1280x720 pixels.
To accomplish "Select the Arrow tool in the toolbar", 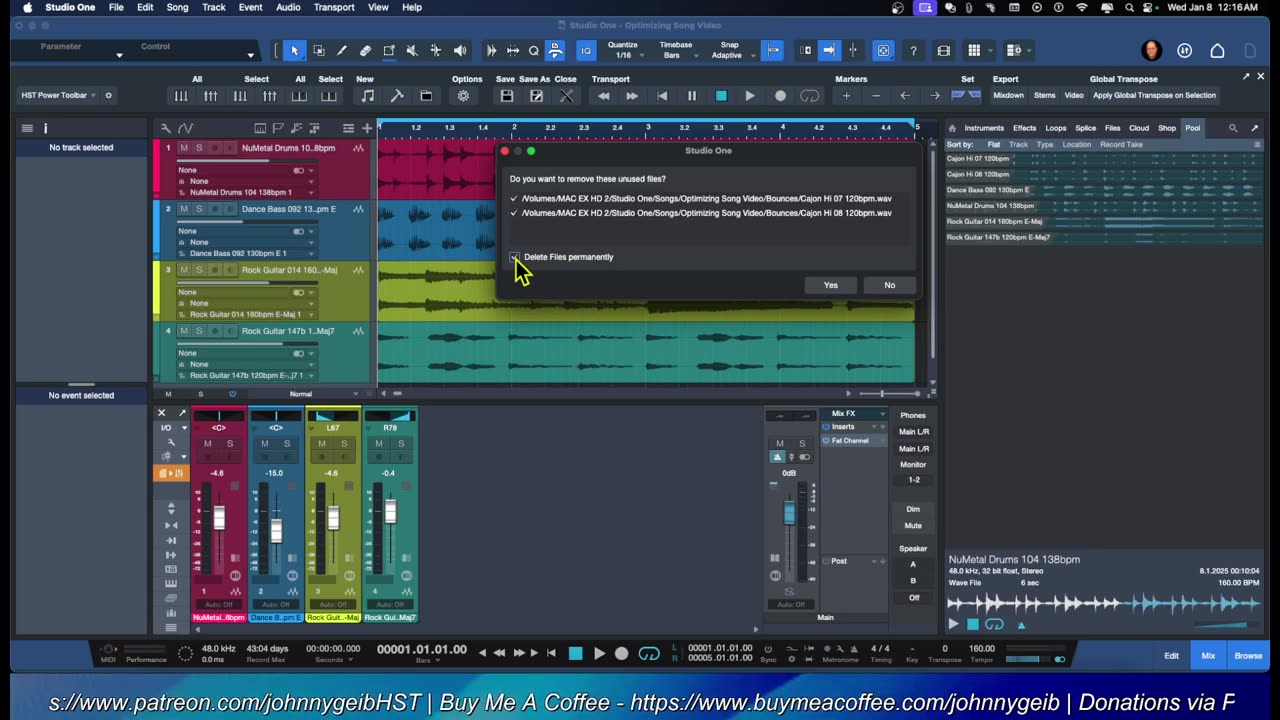I will click(294, 51).
